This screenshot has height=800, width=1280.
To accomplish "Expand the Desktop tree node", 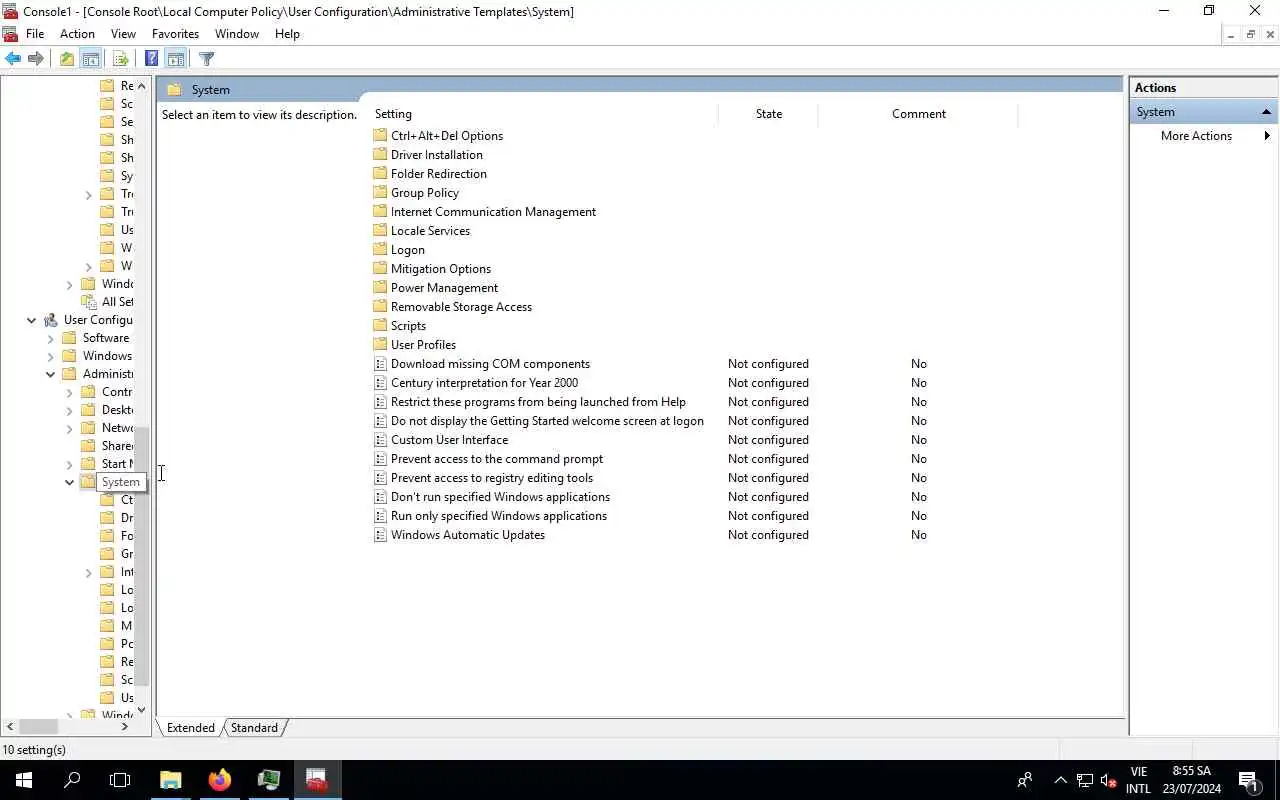I will coord(70,410).
